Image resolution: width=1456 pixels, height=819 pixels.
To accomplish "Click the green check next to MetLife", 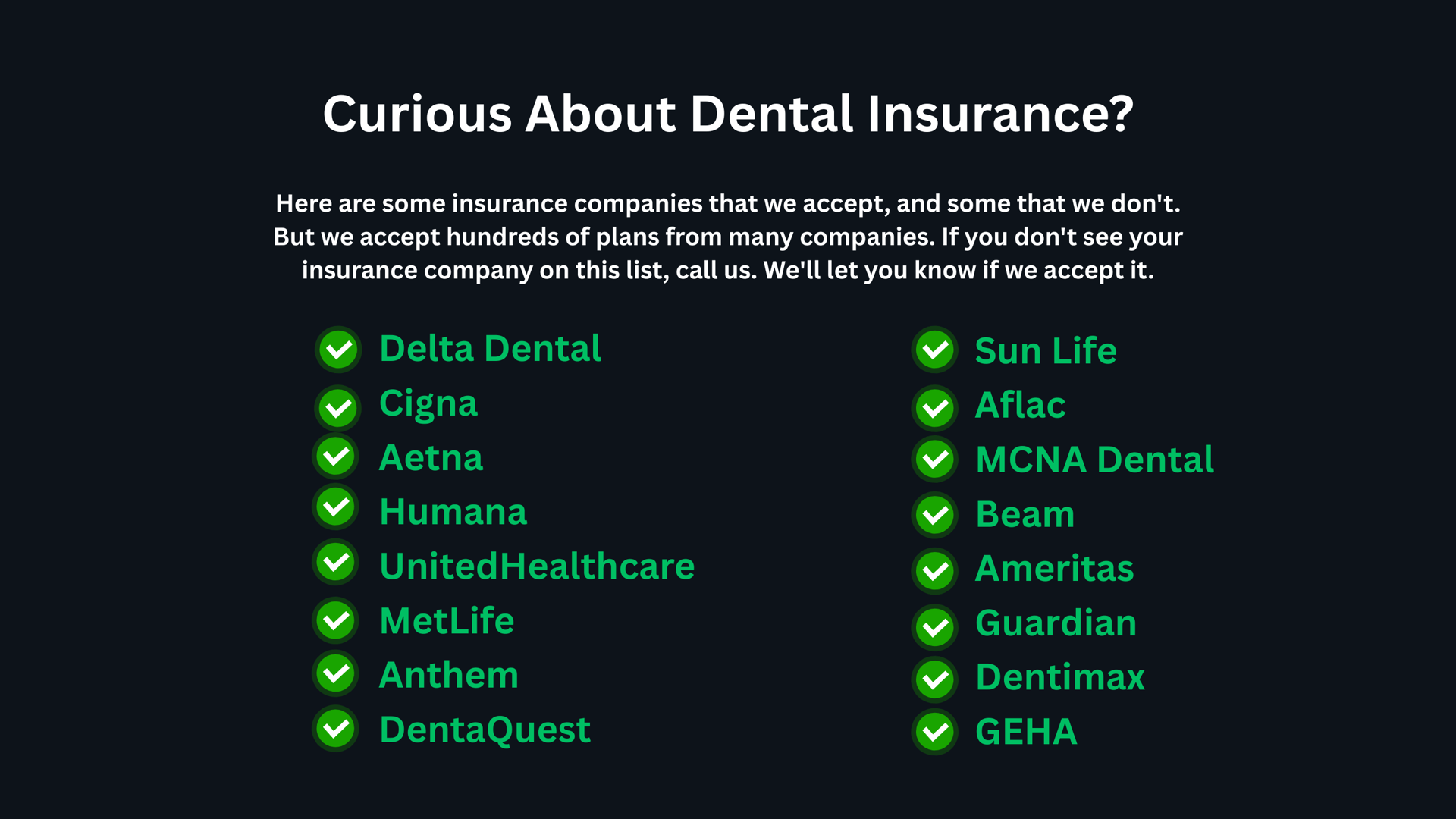I will (336, 620).
